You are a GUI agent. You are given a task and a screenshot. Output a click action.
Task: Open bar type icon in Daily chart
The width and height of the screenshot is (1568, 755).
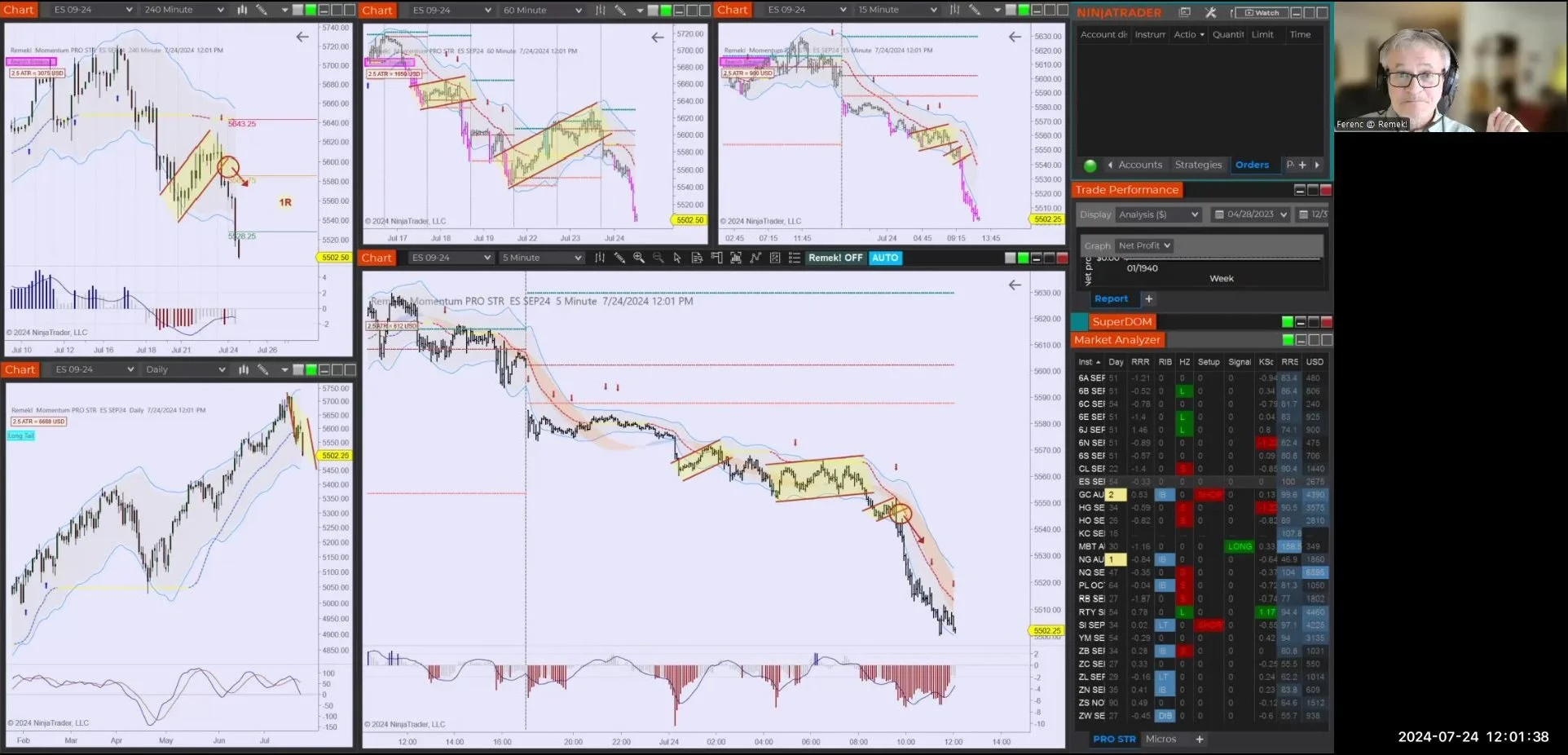(243, 369)
